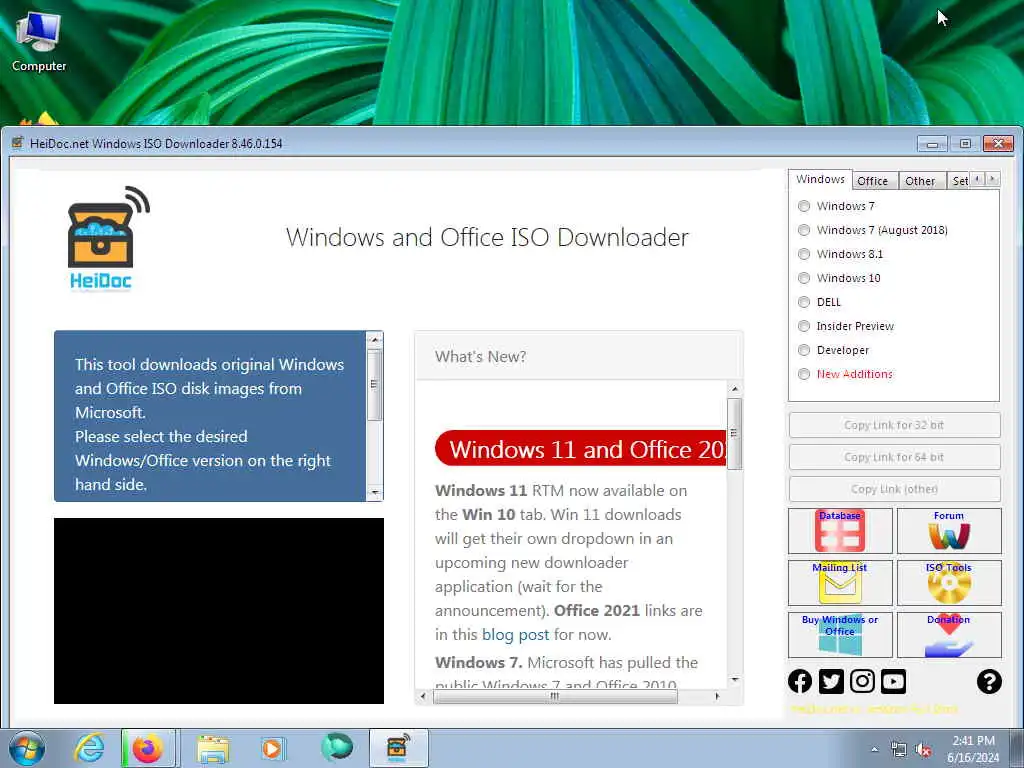Click the yellow HeiDoc.net link text
The height and width of the screenshot is (768, 1024).
tap(873, 709)
